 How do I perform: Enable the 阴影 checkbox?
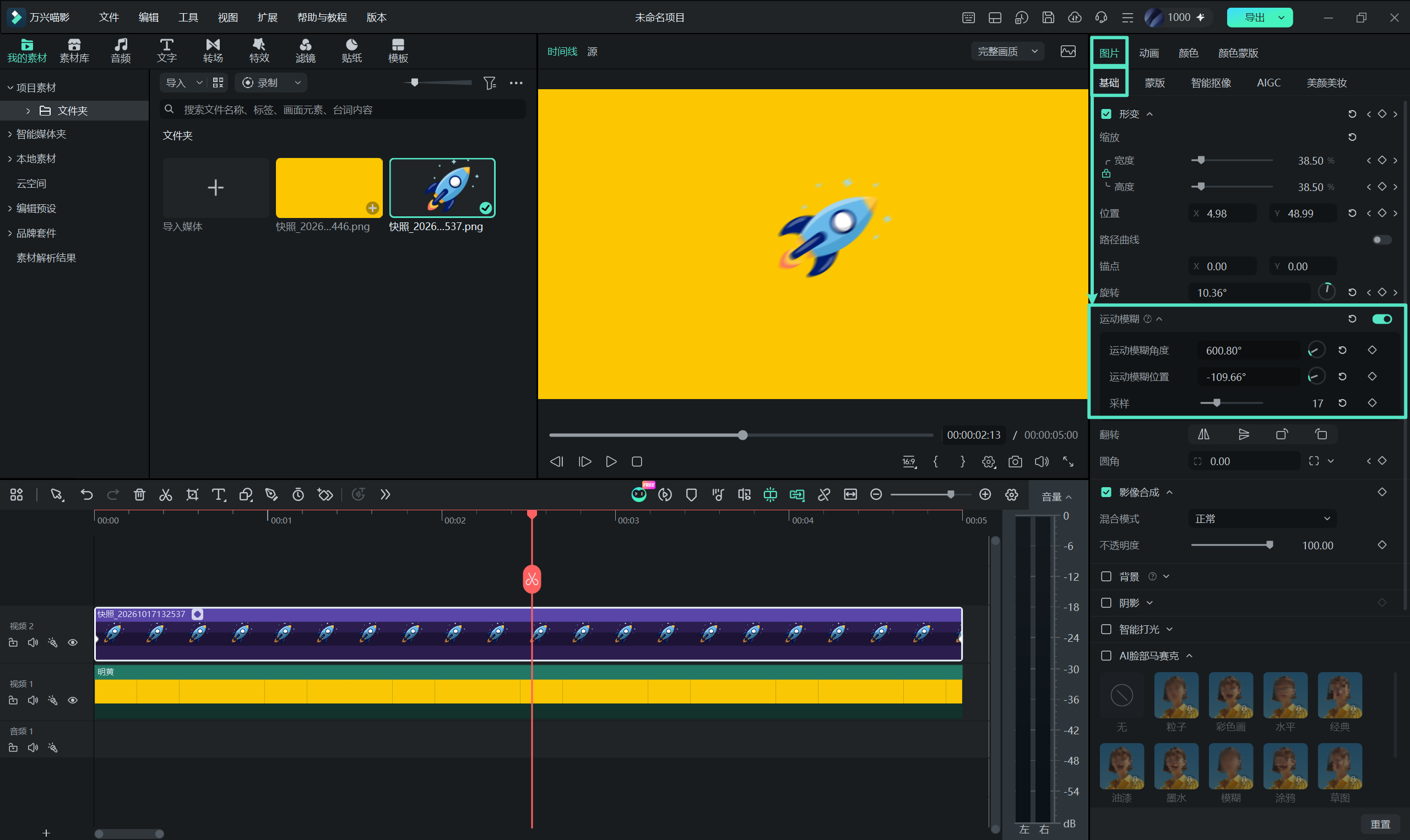[1106, 603]
